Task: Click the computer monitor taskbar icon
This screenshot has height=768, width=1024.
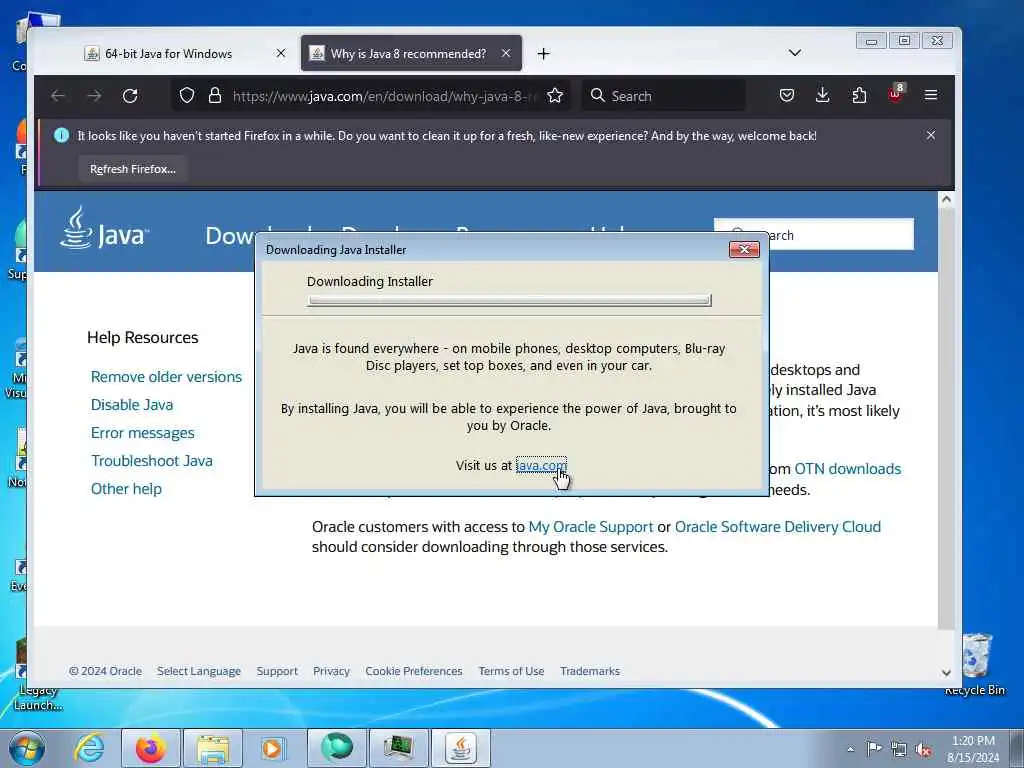Action: coord(399,748)
